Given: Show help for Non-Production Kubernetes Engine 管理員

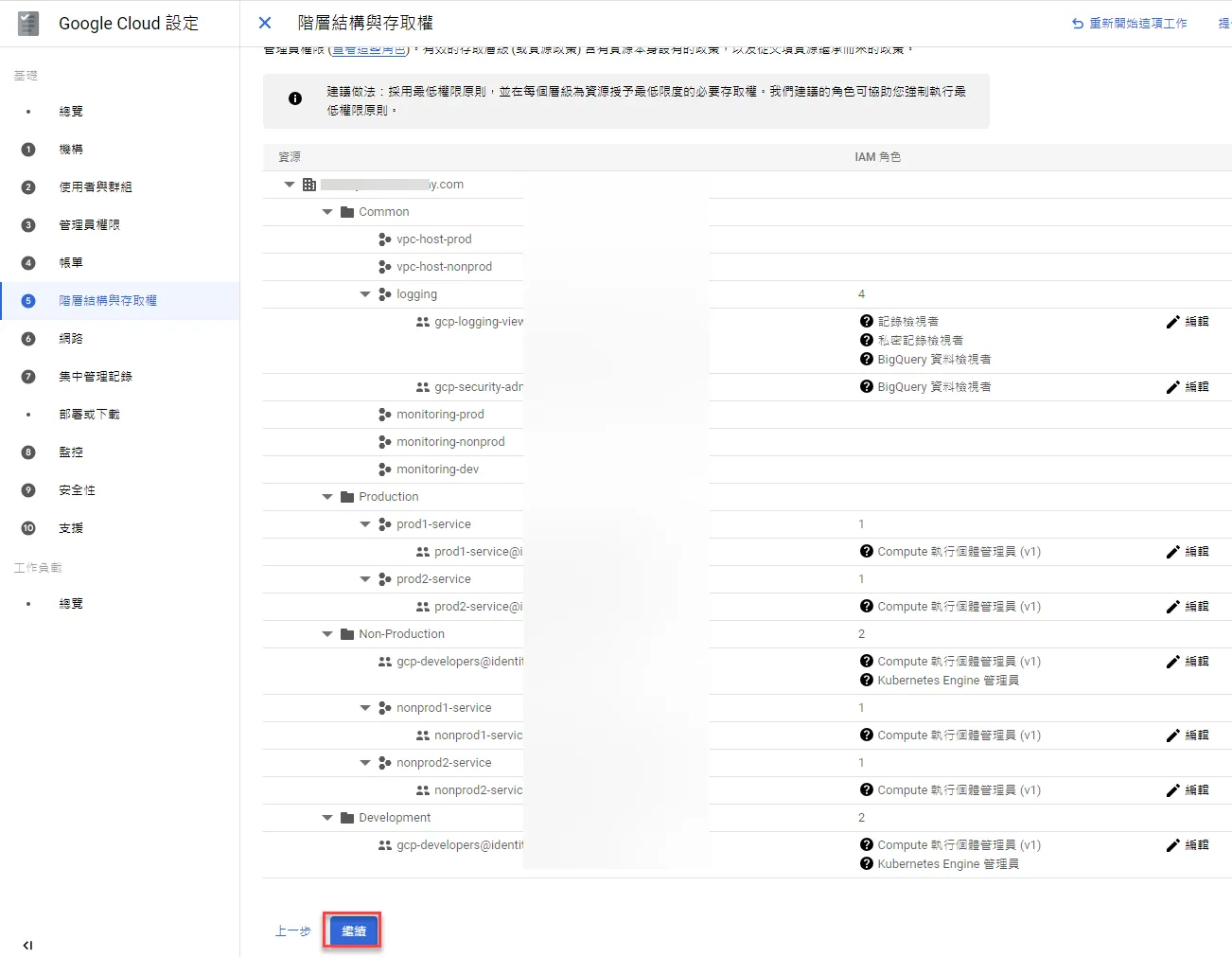Looking at the screenshot, I should (x=866, y=680).
